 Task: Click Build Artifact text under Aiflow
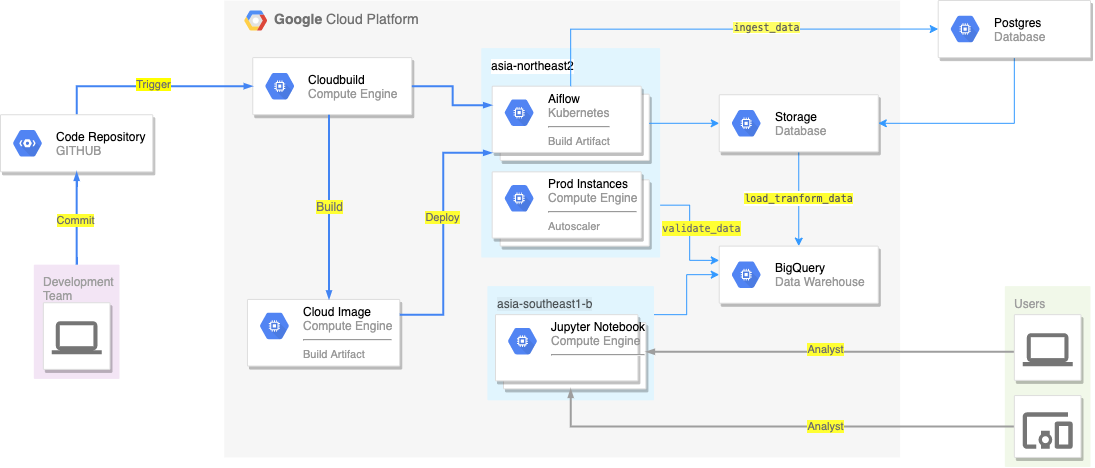point(579,141)
